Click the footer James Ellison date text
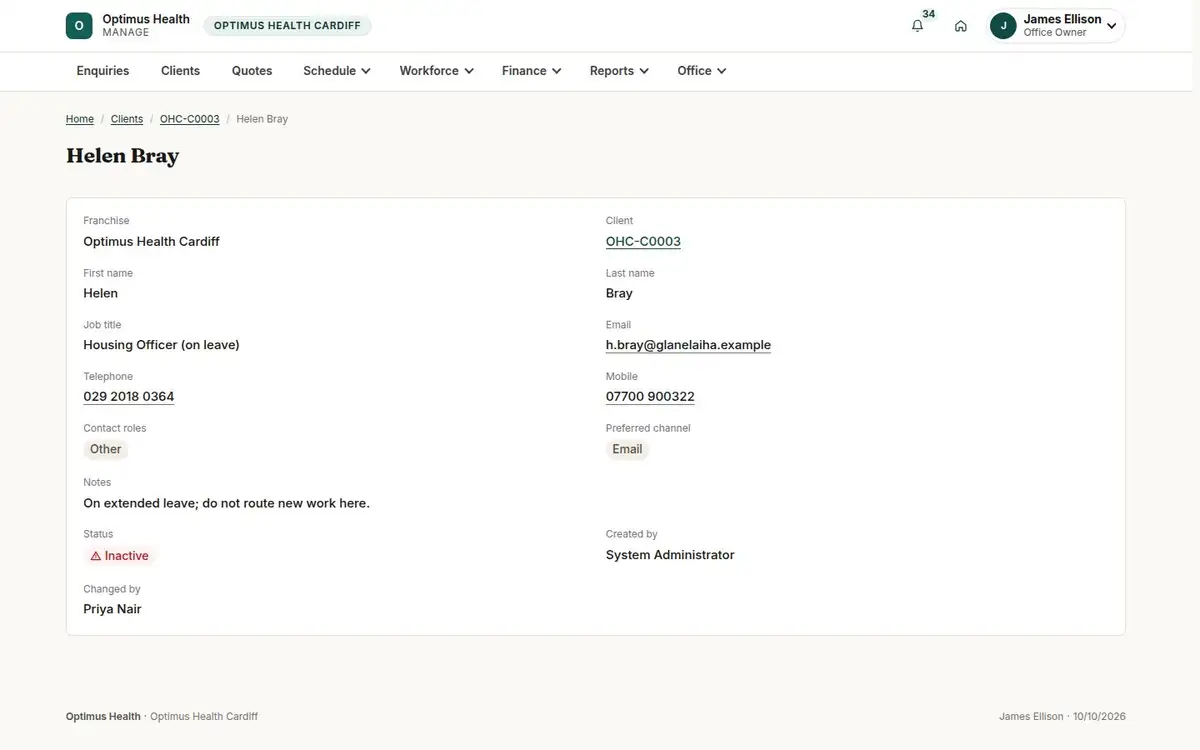 (1062, 716)
